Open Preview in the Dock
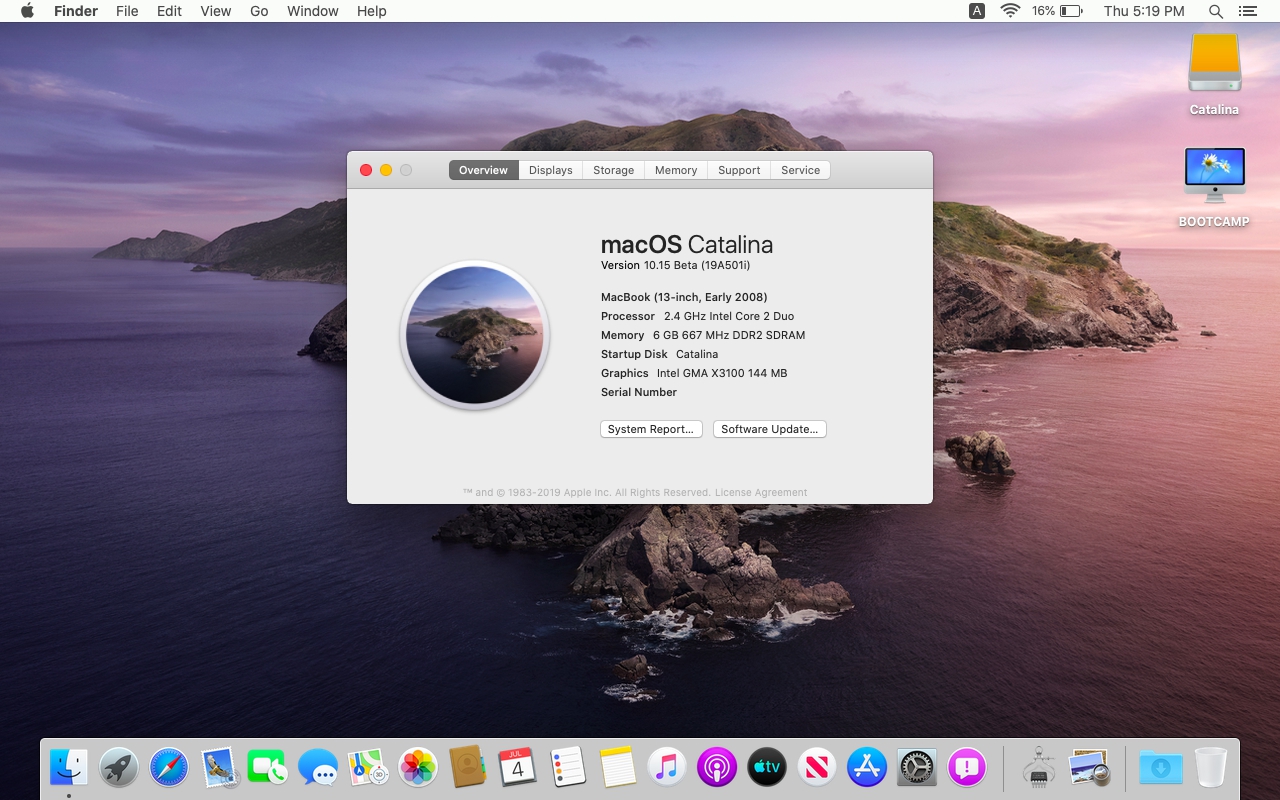 [x=1089, y=767]
